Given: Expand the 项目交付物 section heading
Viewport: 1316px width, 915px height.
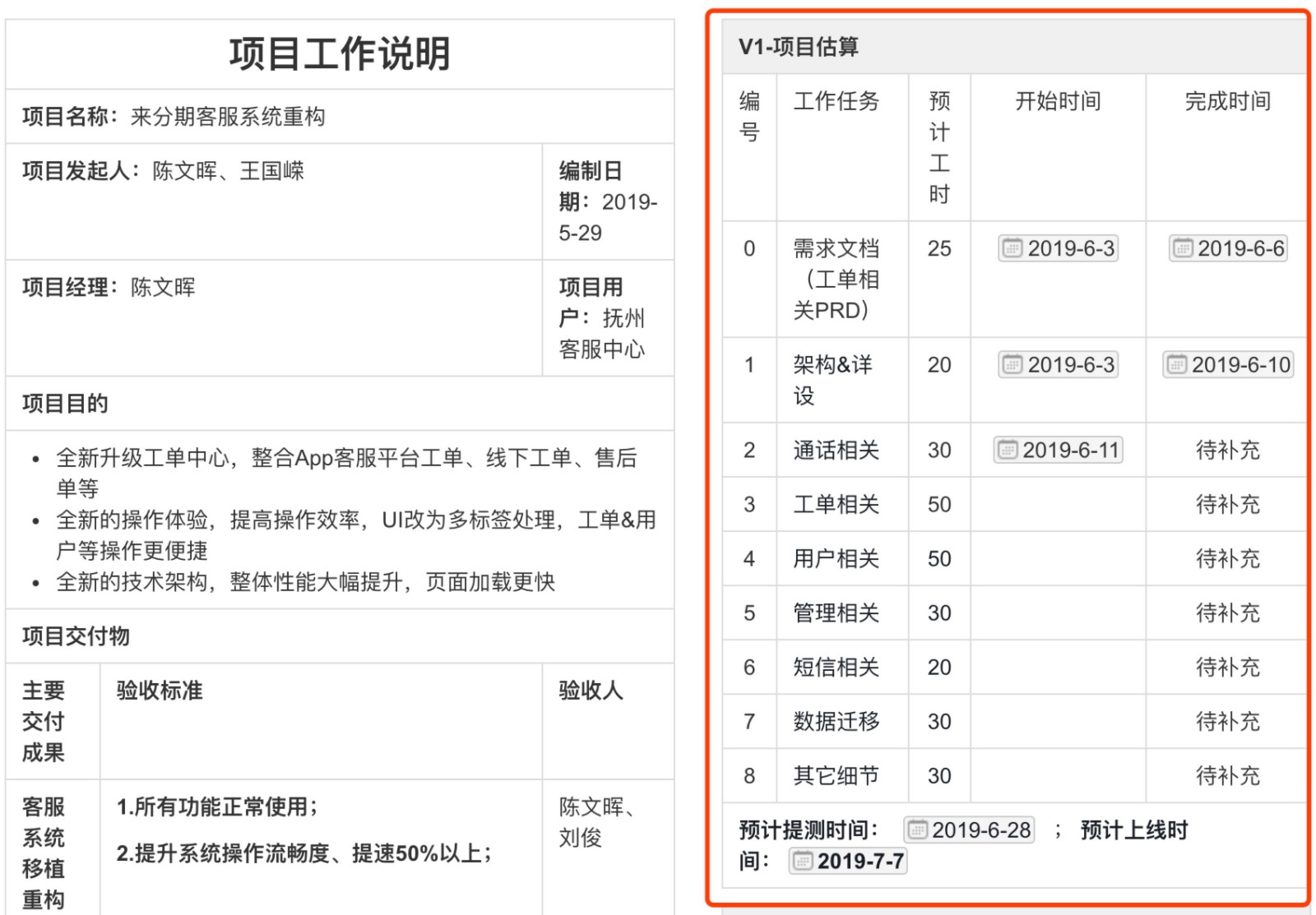Looking at the screenshot, I should pyautogui.click(x=75, y=635).
